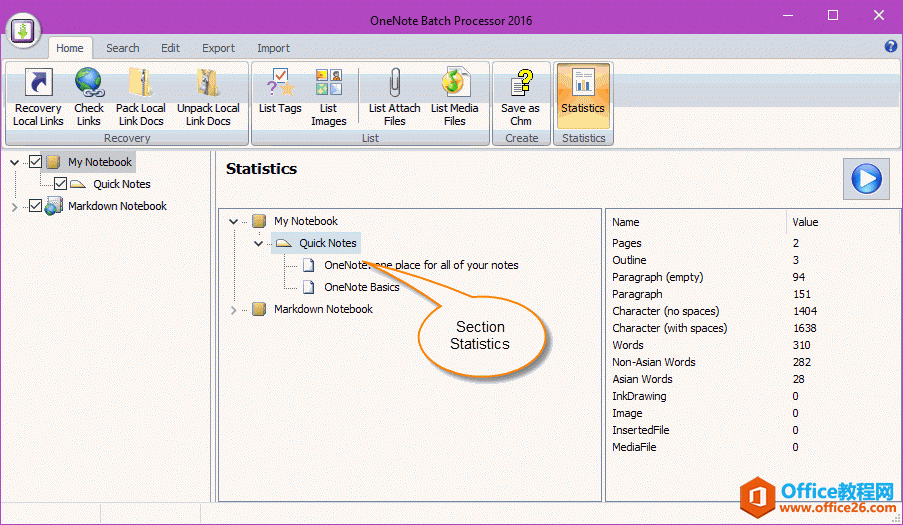Expand Markdown Notebook in statistics tree
The width and height of the screenshot is (903, 525).
point(234,310)
